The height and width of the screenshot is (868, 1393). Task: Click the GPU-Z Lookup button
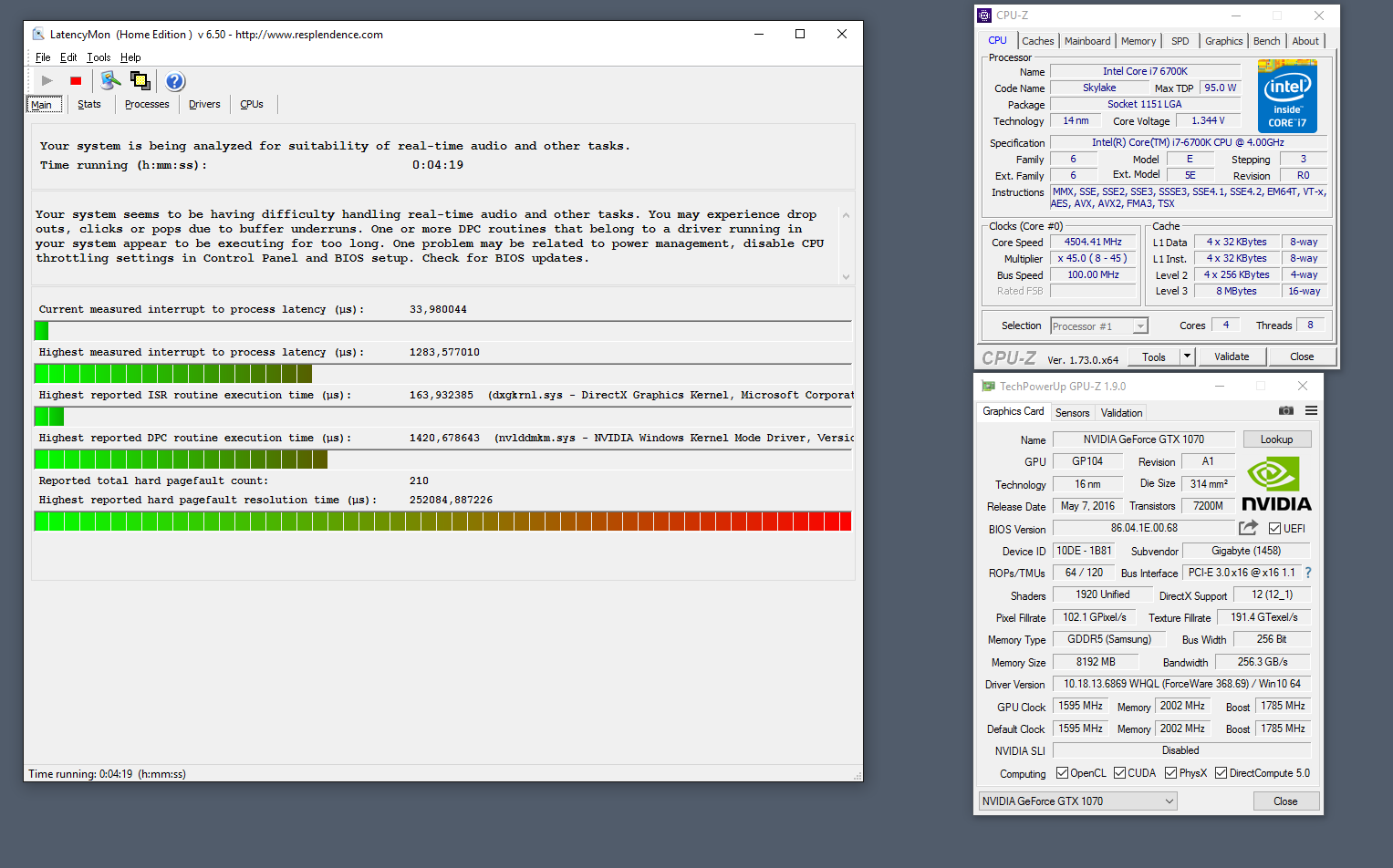pos(1276,439)
